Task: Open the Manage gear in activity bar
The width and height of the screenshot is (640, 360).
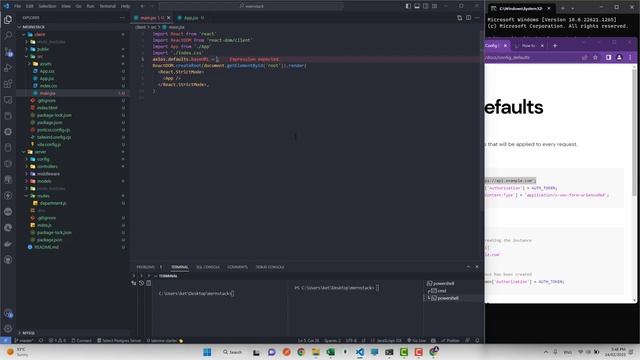Action: pos(8,328)
